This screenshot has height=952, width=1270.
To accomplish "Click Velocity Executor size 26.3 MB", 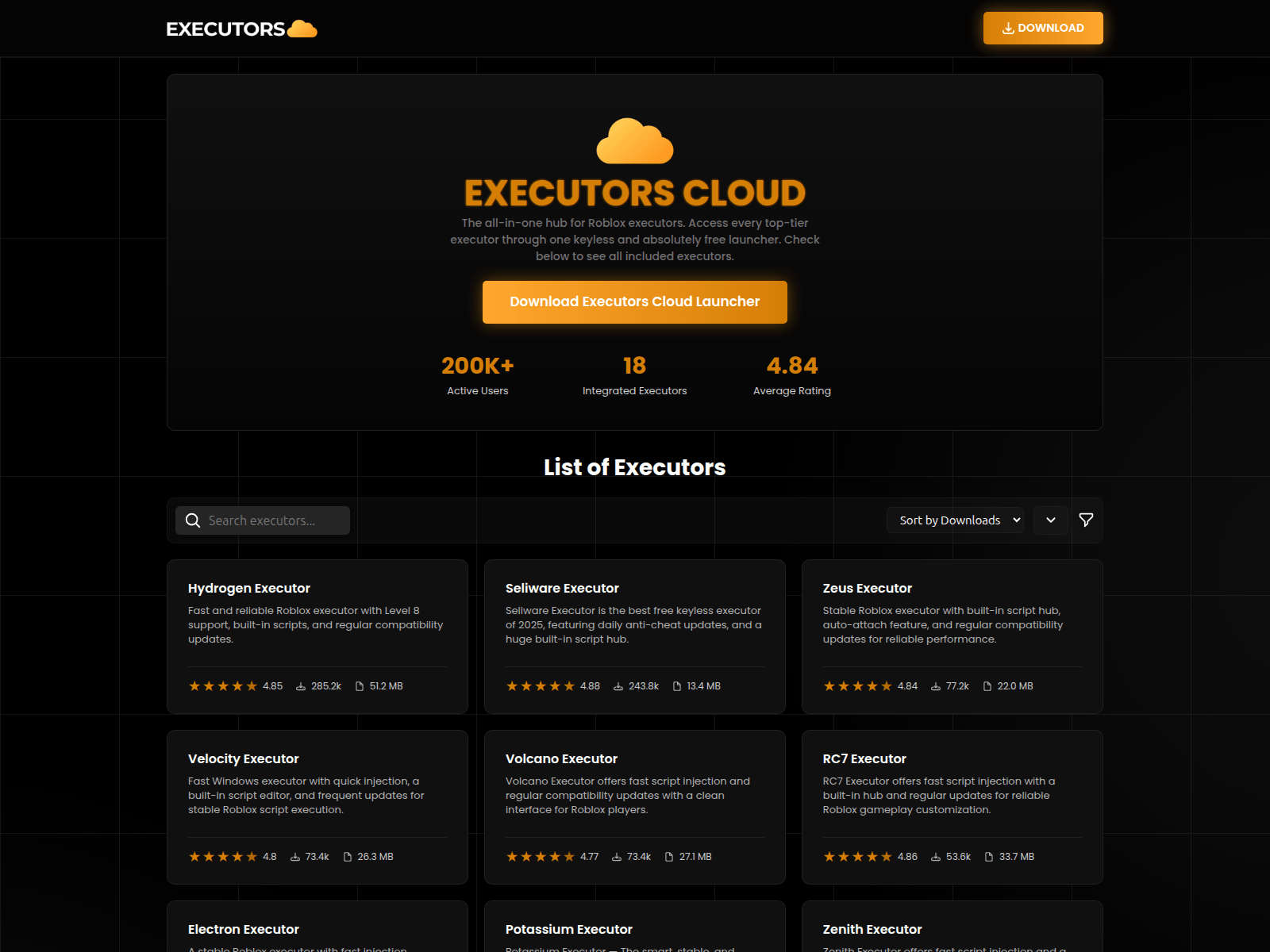I will 375,857.
